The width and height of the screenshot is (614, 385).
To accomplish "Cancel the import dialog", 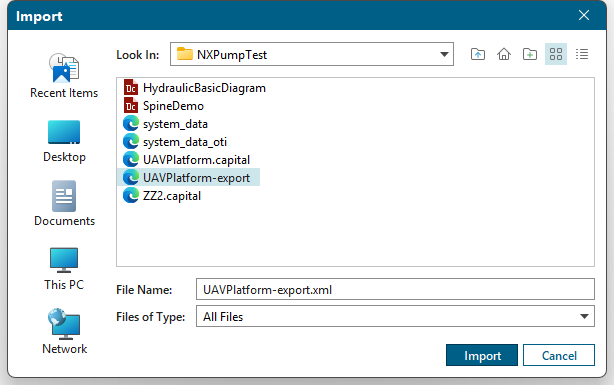I will point(559,355).
